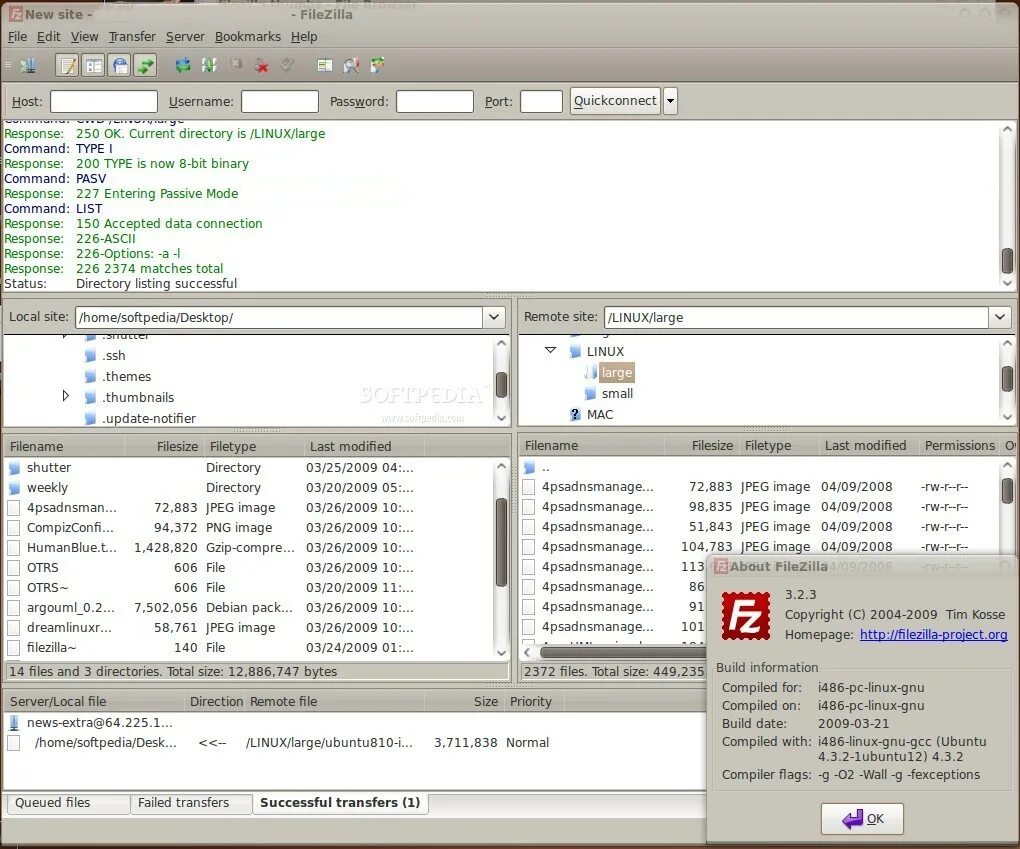1020x849 pixels.
Task: Open the Server menu
Action: coord(185,37)
